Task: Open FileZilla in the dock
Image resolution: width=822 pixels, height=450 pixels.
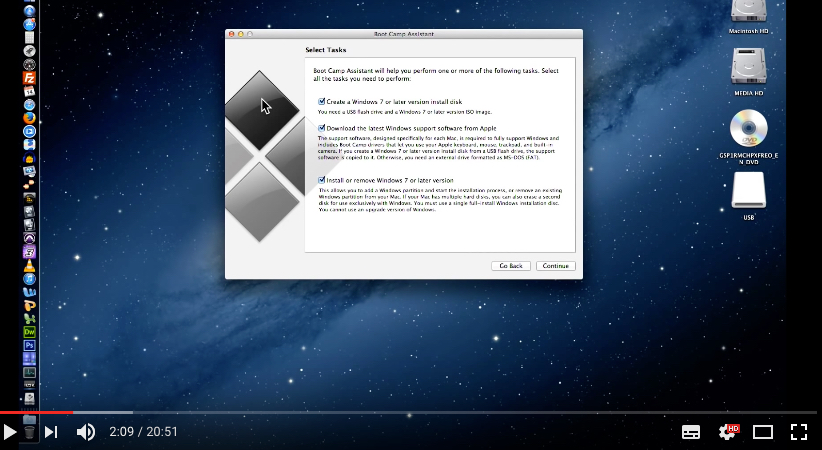Action: [29, 78]
